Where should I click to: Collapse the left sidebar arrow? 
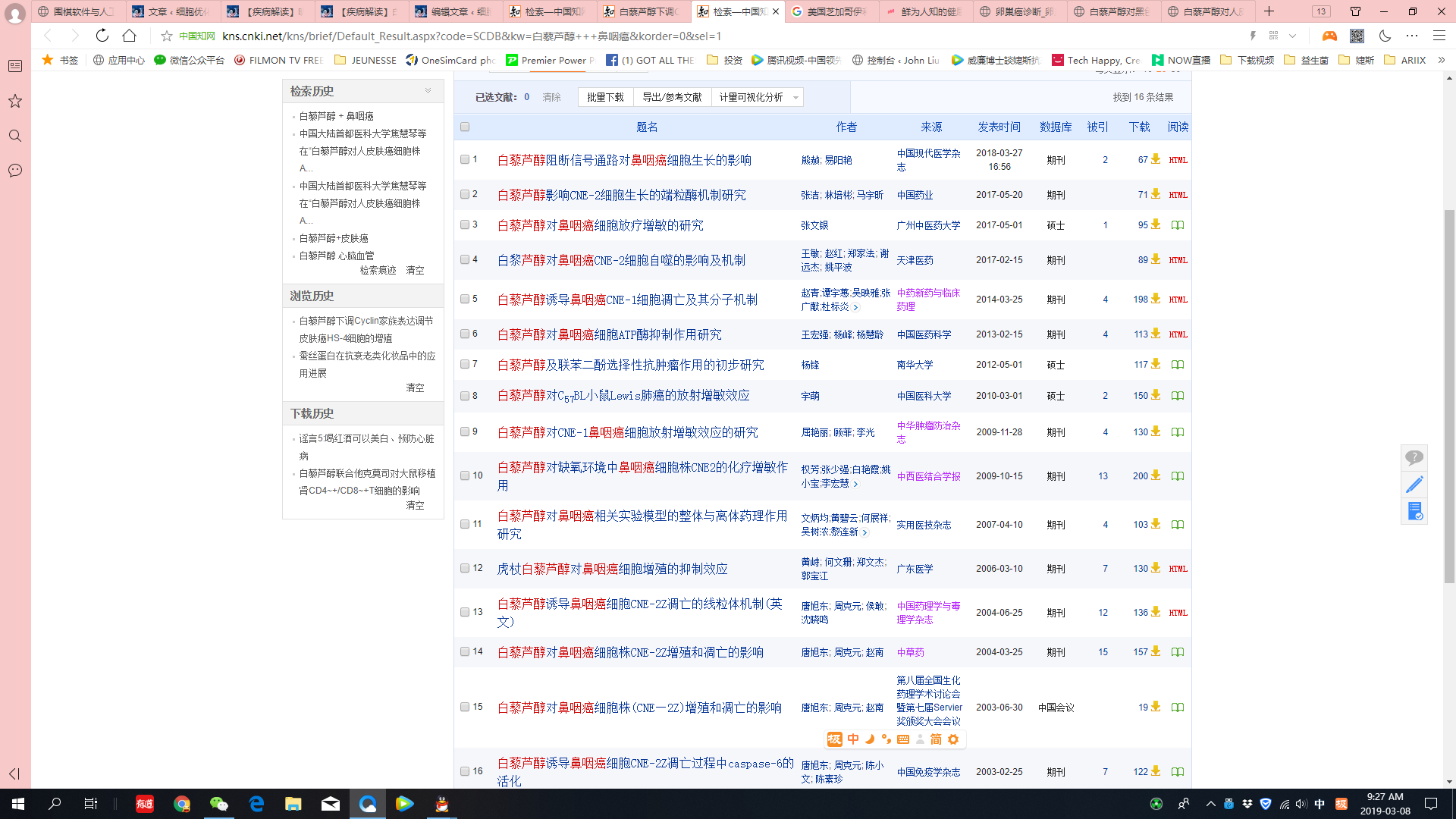[x=14, y=773]
